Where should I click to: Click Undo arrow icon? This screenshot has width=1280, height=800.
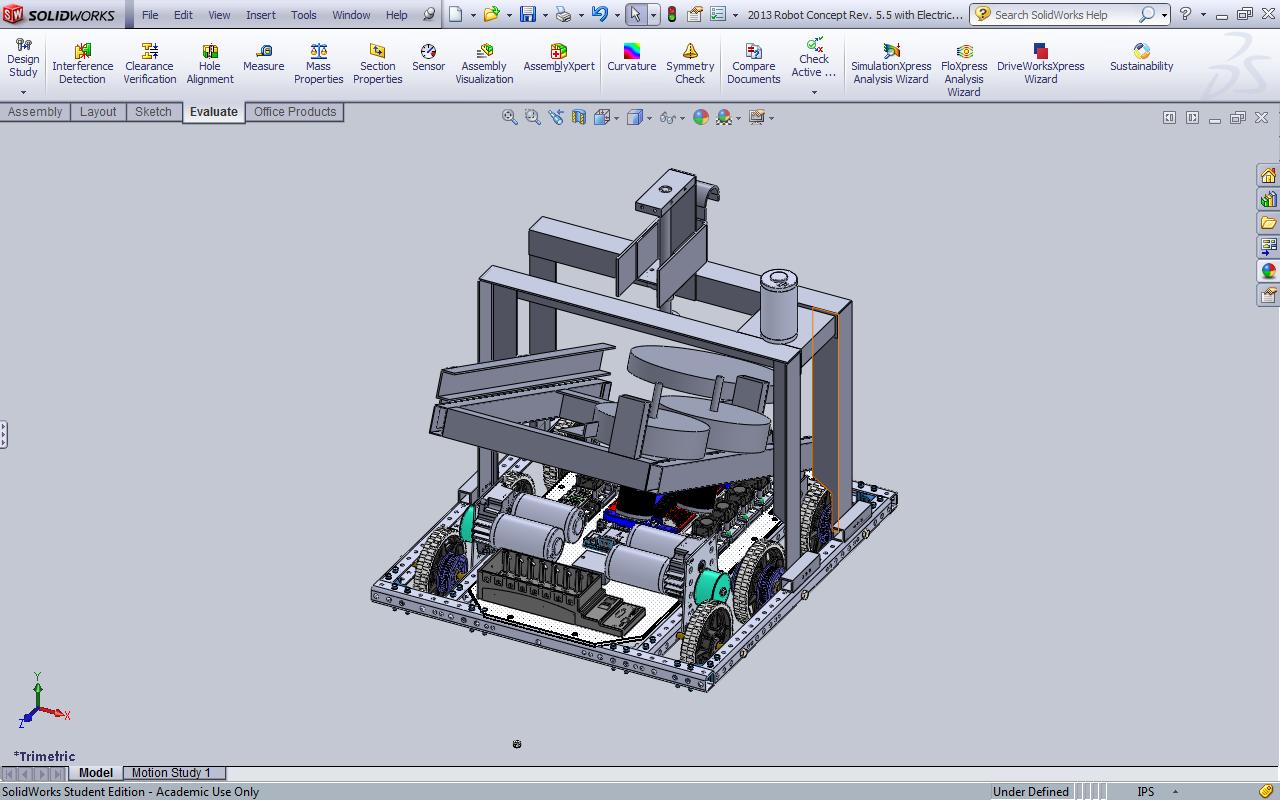click(x=599, y=14)
